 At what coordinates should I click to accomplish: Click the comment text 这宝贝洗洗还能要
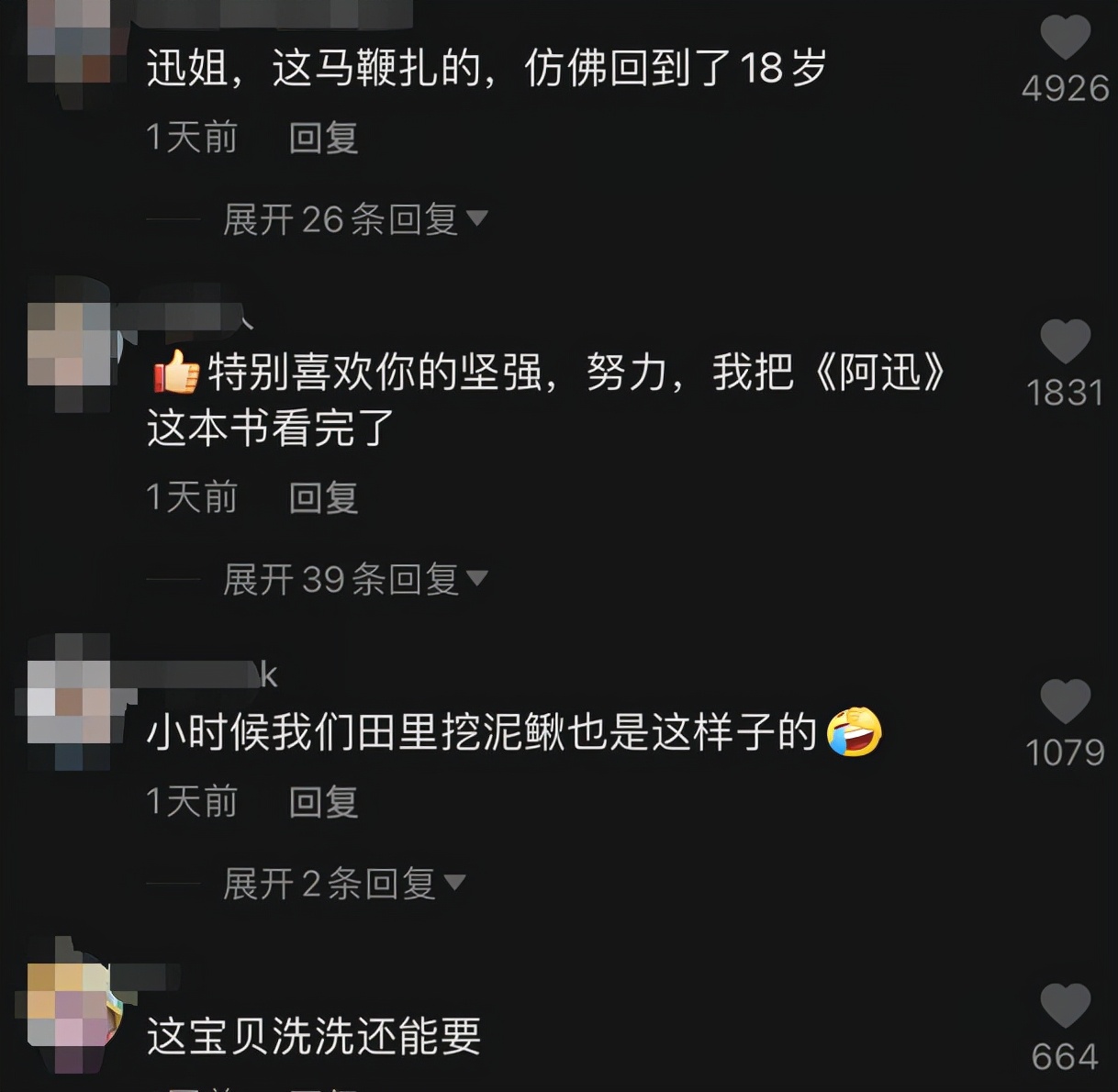pyautogui.click(x=314, y=1036)
